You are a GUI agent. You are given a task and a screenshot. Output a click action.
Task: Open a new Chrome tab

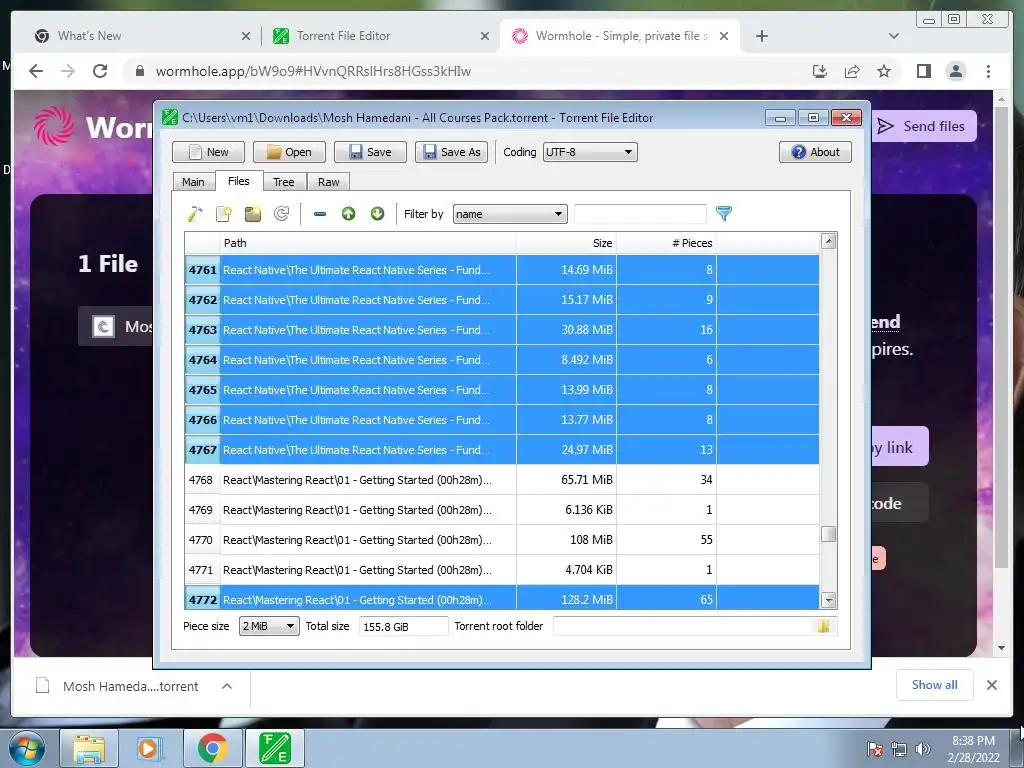pyautogui.click(x=761, y=36)
